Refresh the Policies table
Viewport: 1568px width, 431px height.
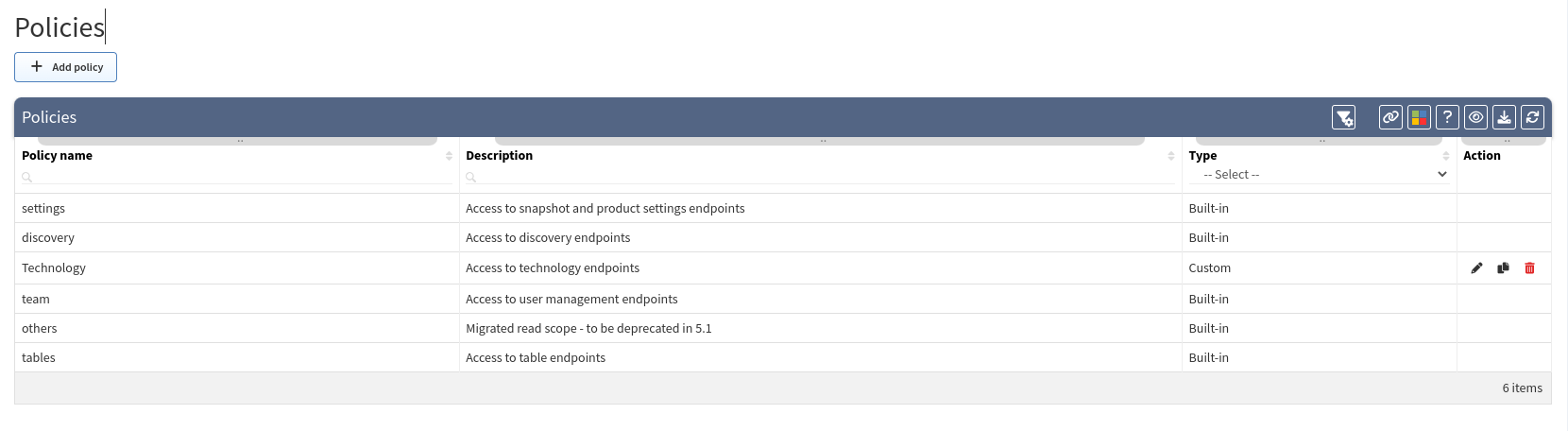pyautogui.click(x=1533, y=117)
